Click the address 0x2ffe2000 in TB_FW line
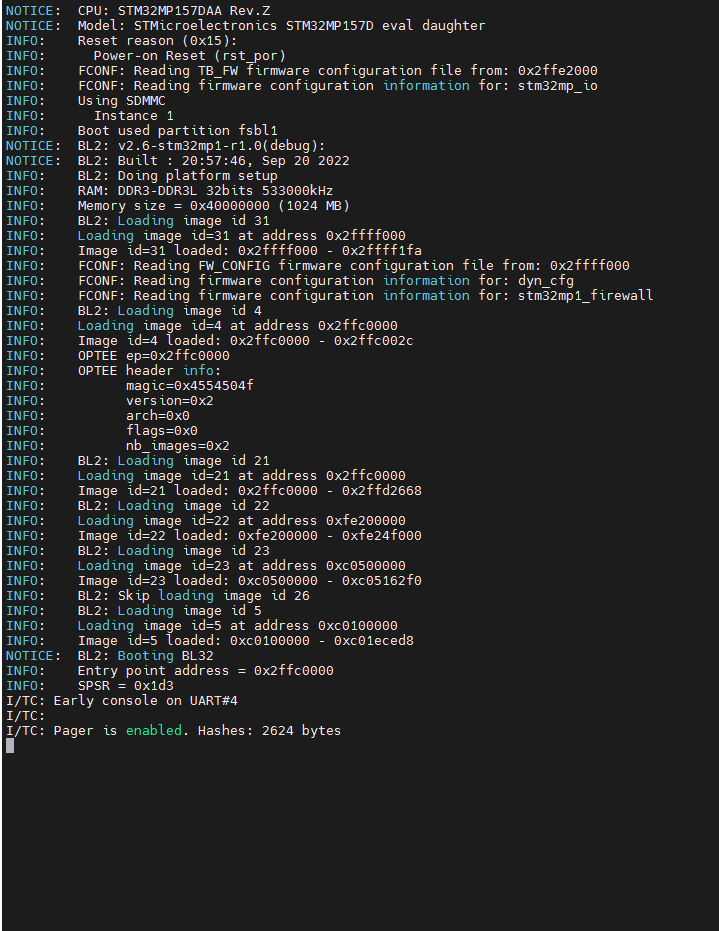Image resolution: width=719 pixels, height=931 pixels. (x=558, y=71)
